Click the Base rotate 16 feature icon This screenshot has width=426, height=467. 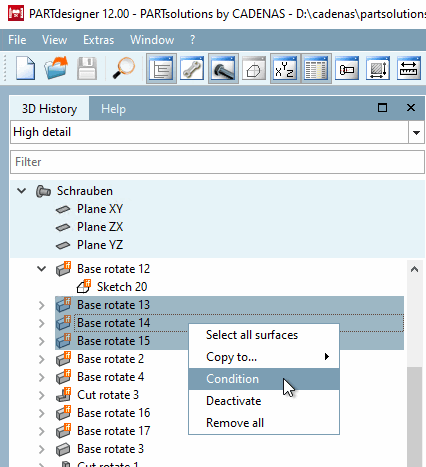pyautogui.click(x=63, y=413)
